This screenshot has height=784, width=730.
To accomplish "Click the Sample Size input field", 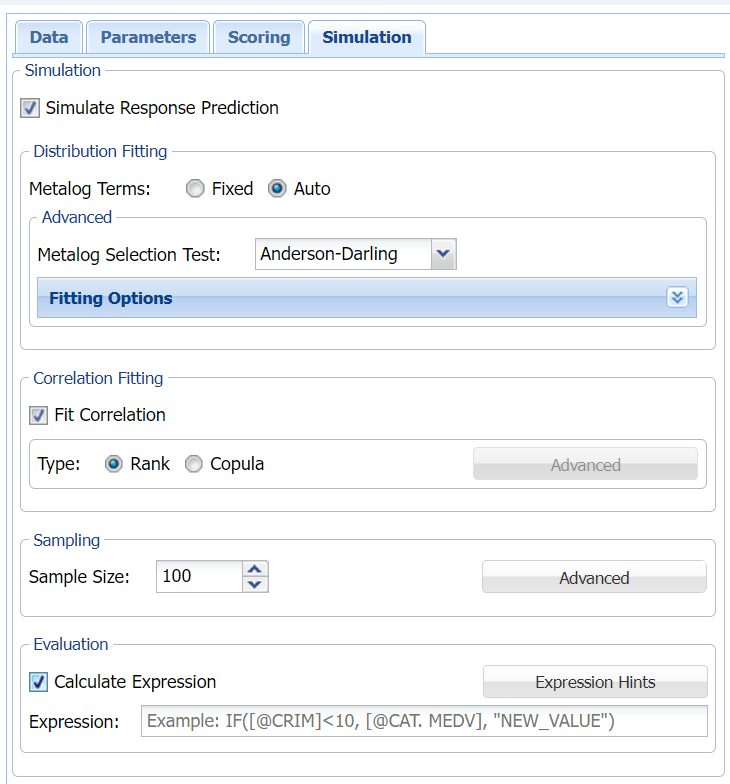I will click(x=199, y=576).
